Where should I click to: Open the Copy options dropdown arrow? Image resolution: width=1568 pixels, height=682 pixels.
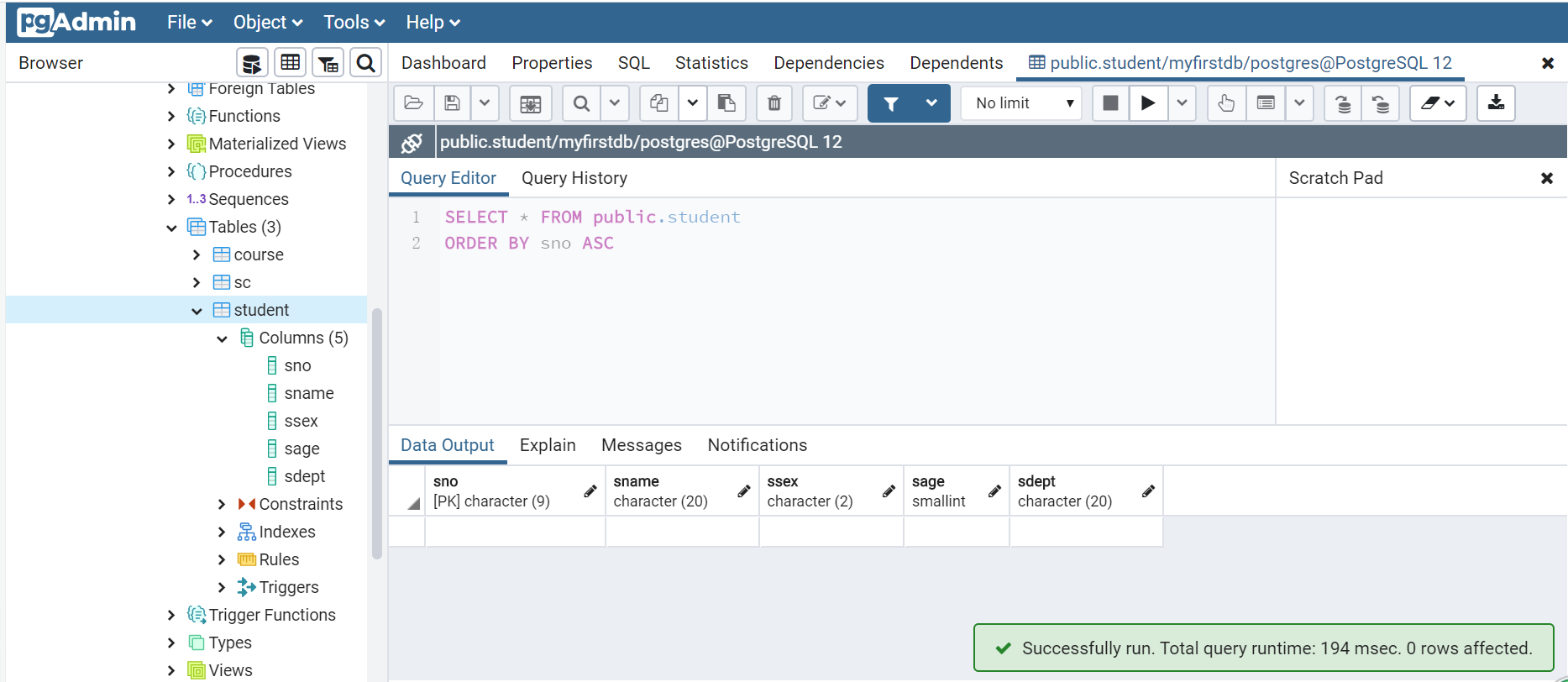[x=692, y=103]
